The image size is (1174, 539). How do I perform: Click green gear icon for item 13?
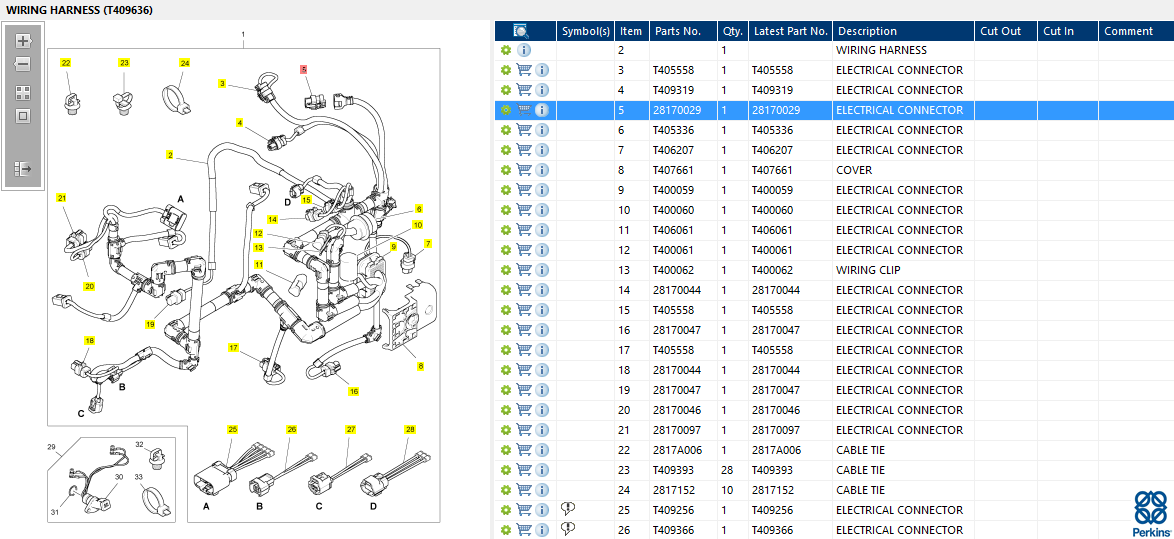[x=506, y=270]
